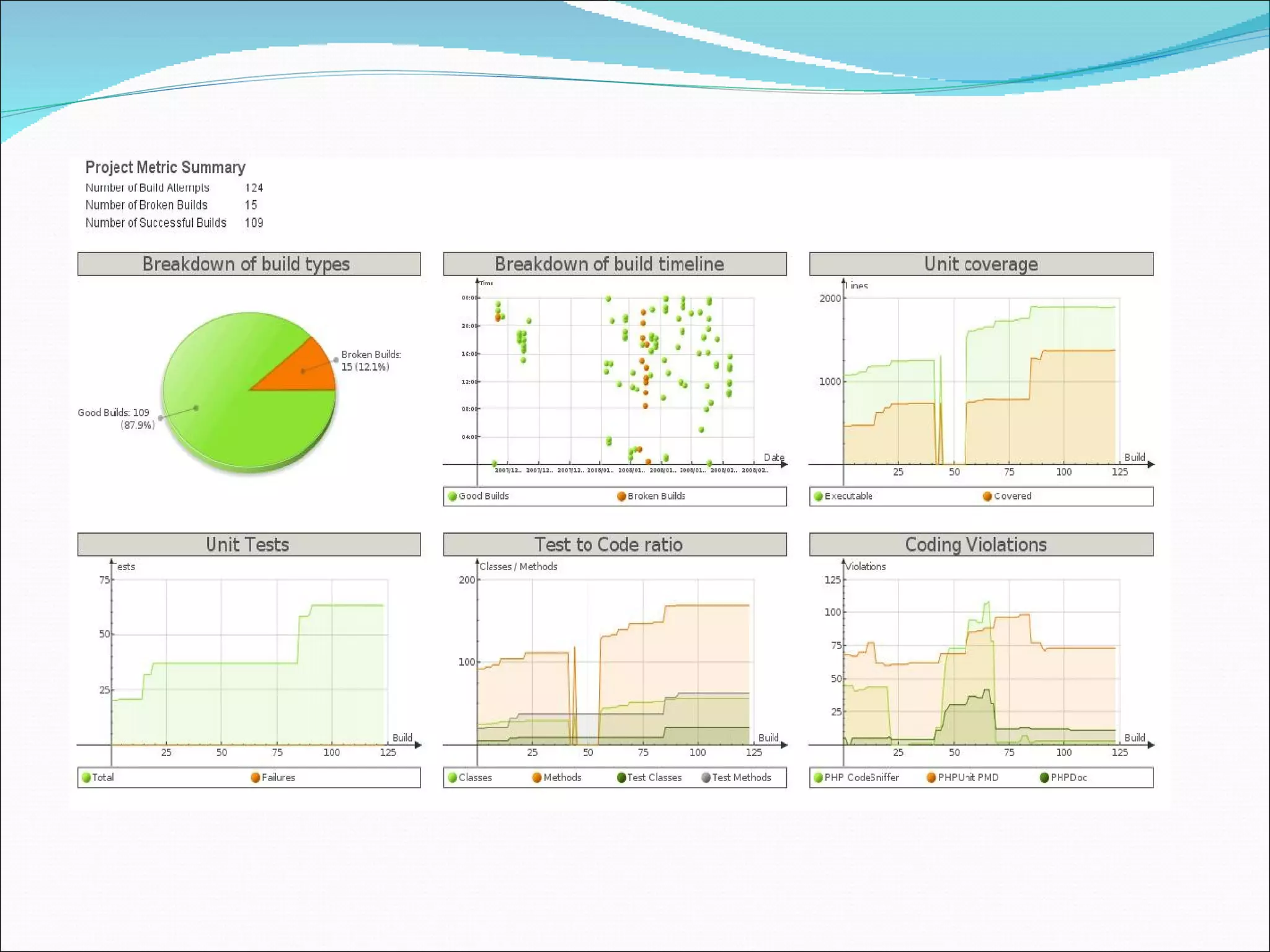Click the green Total legend dot

[x=86, y=777]
